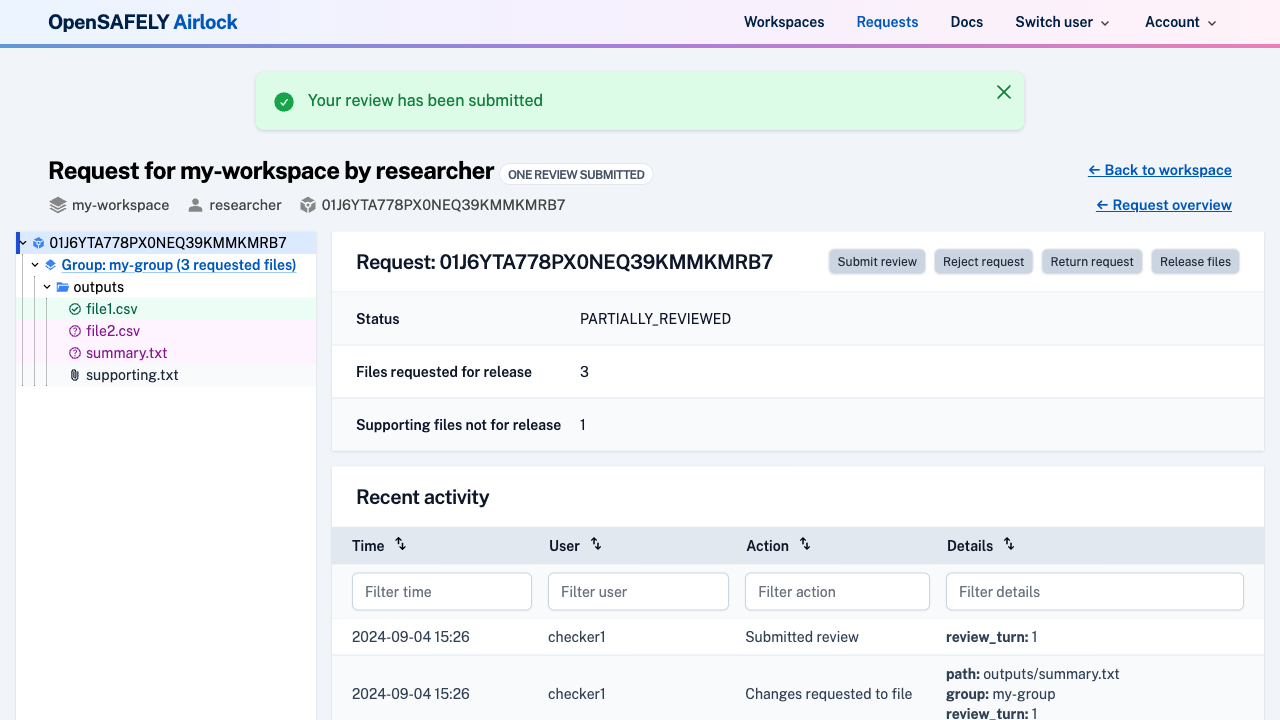The height and width of the screenshot is (720, 1280).
Task: Click the green success checkmark icon
Action: pyautogui.click(x=284, y=101)
